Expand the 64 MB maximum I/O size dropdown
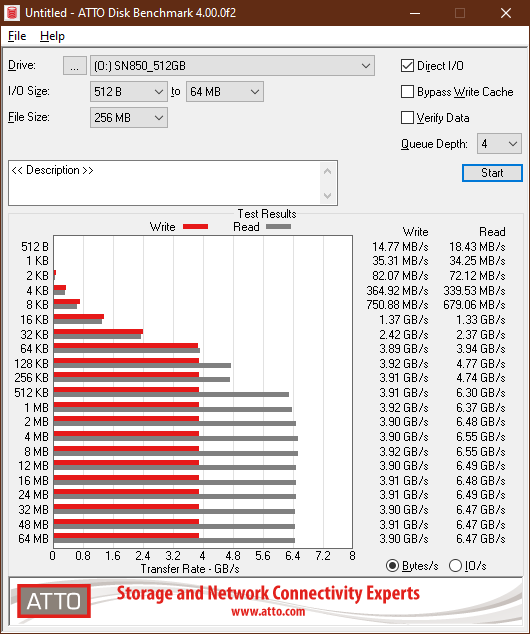This screenshot has width=530, height=634. [x=225, y=92]
